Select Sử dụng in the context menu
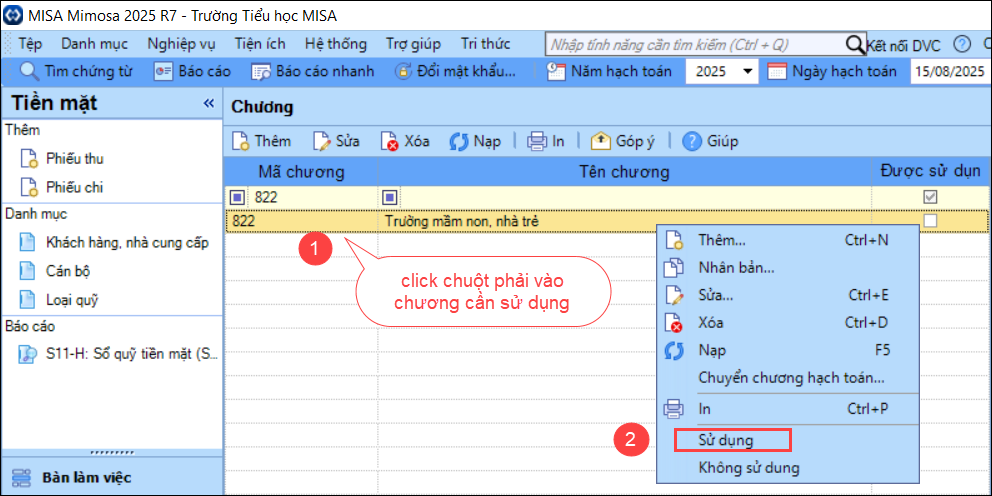Screen dimensions: 992x496 [x=733, y=440]
